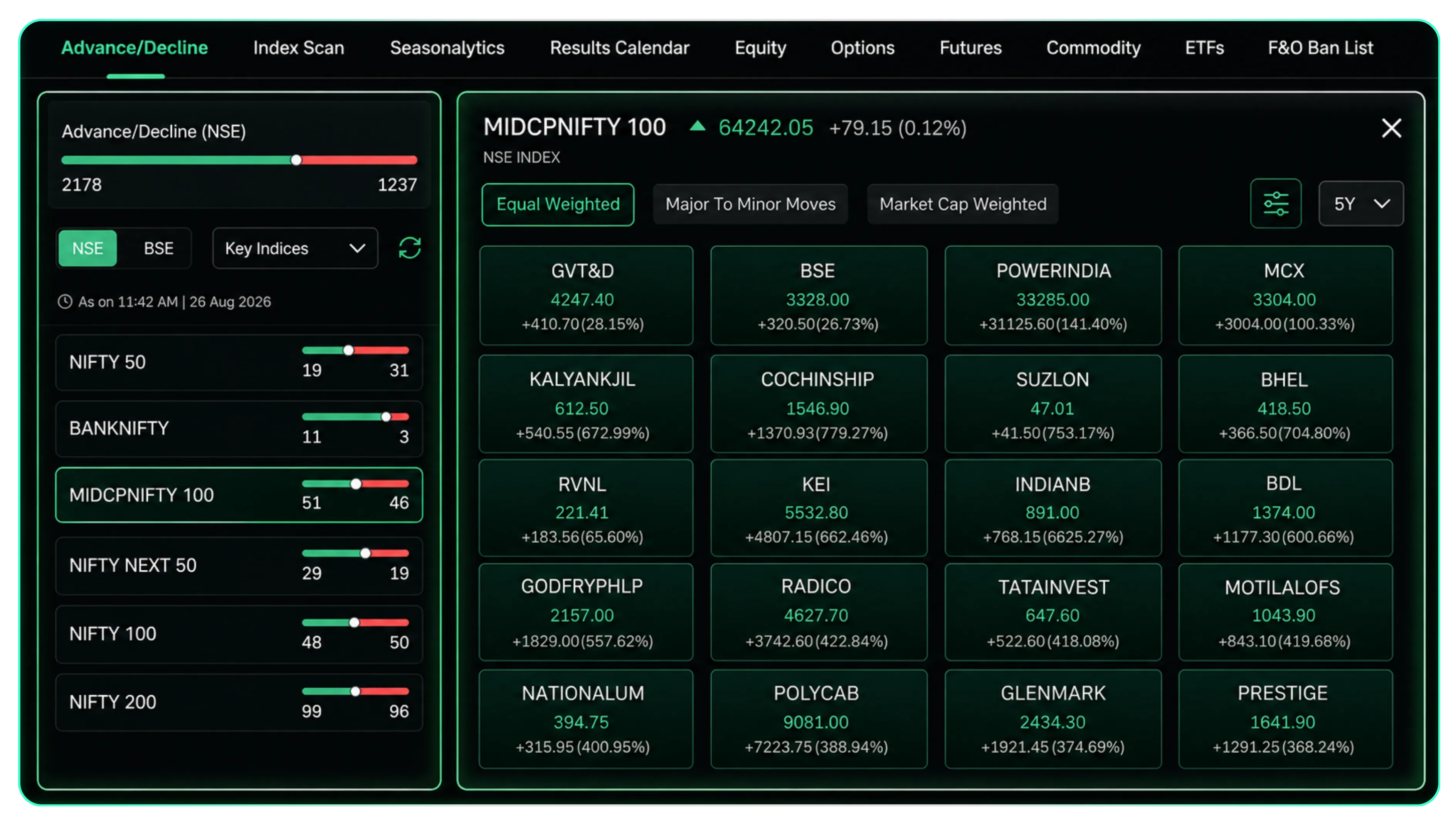Select Major To Minor Moves view
This screenshot has width=1456, height=819.
750,204
